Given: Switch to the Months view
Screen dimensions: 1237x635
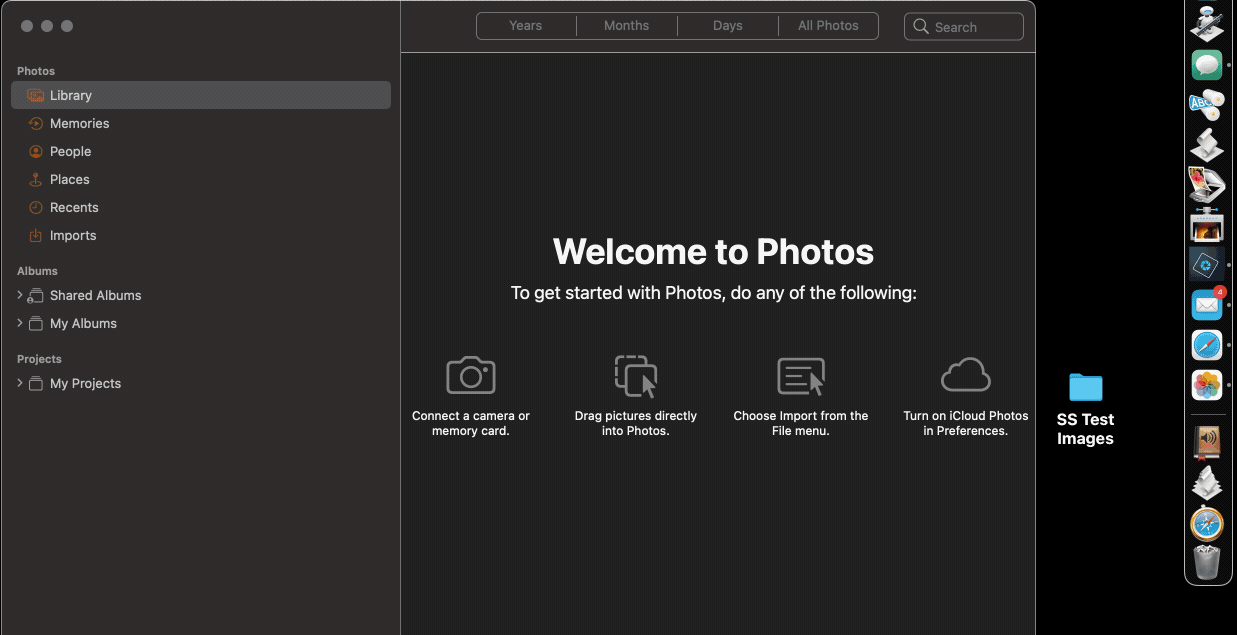Looking at the screenshot, I should (627, 26).
